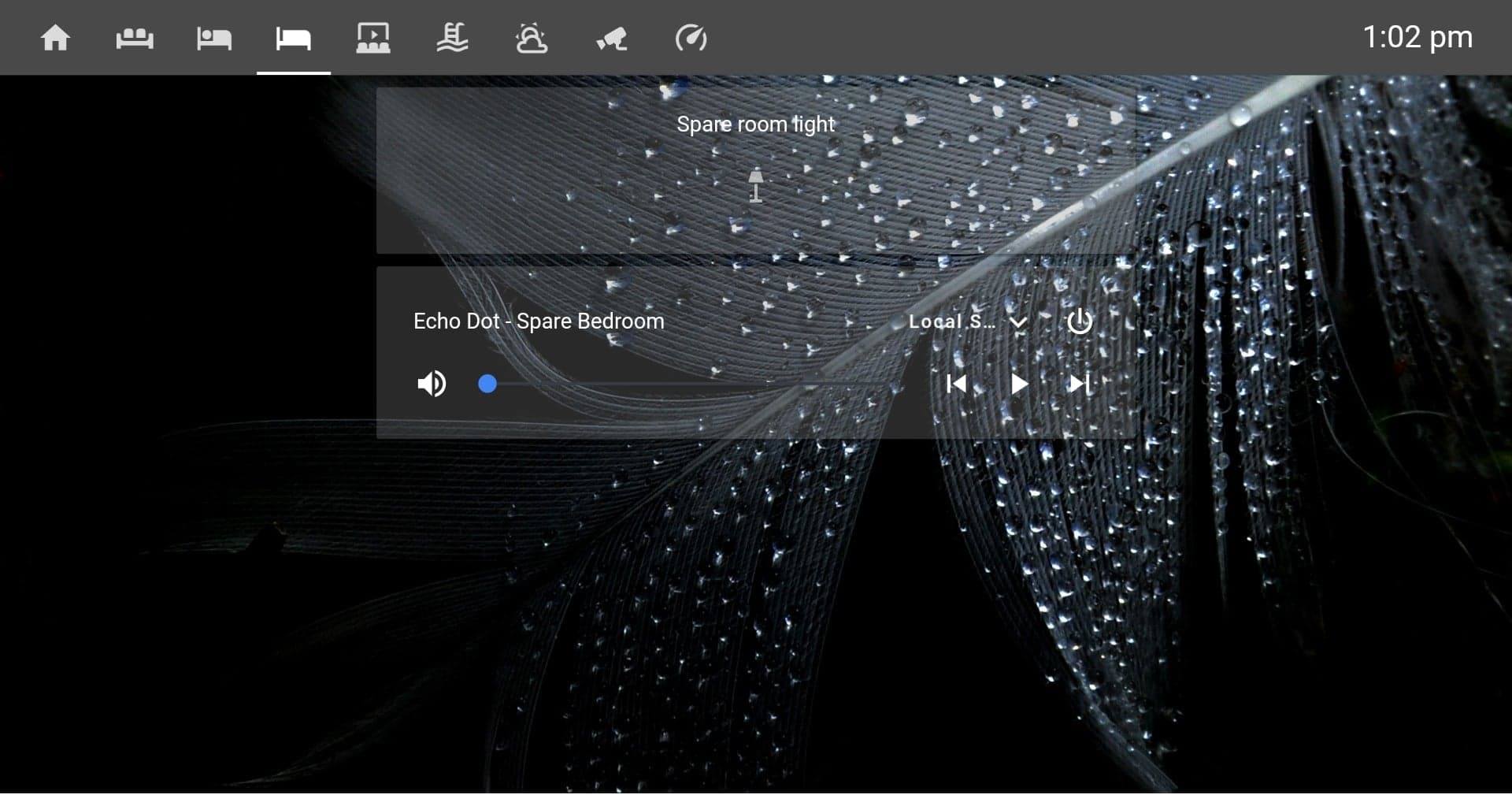Open the weather alarm light tab
Screen dimensions: 1512x795
532,38
